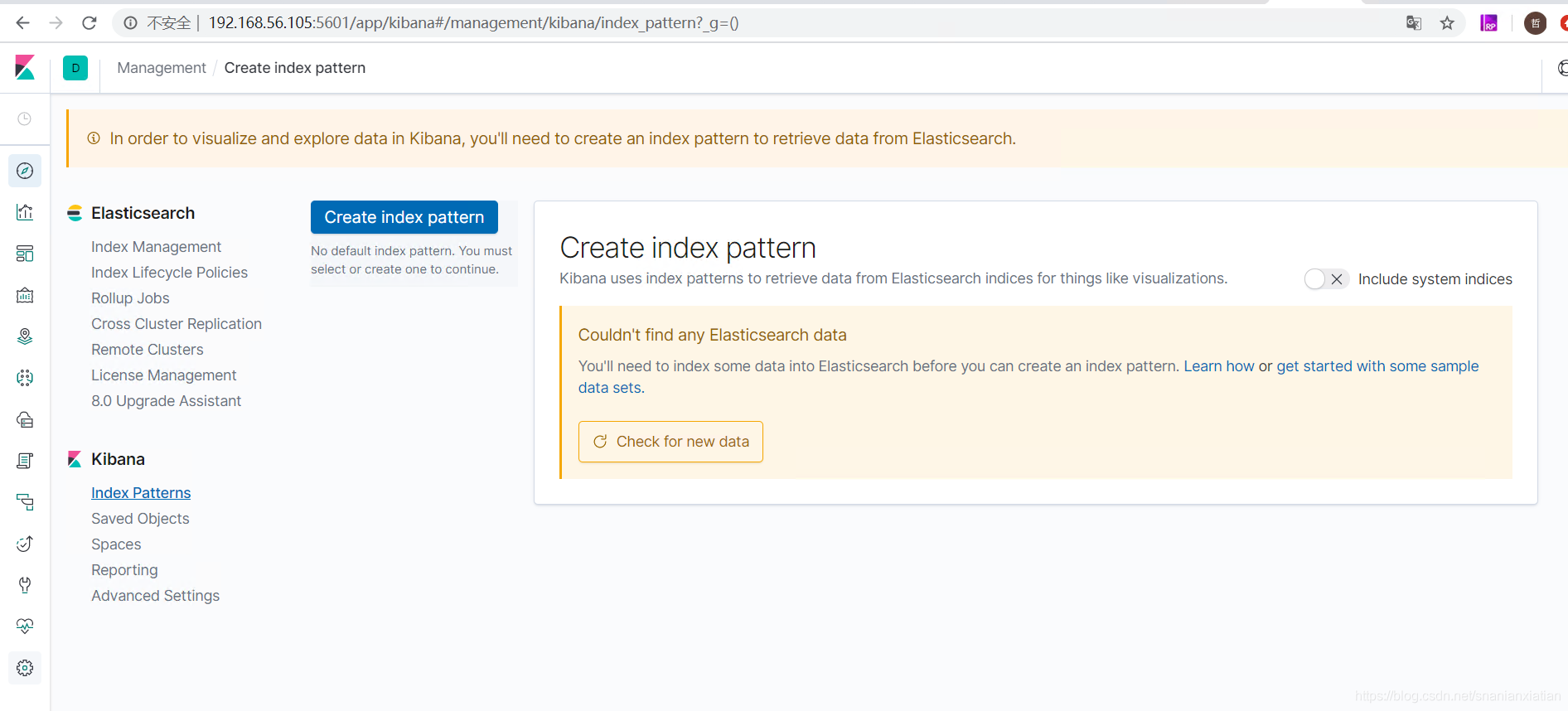The height and width of the screenshot is (711, 1568).
Task: Click the browser address bar URL
Action: pos(473,23)
